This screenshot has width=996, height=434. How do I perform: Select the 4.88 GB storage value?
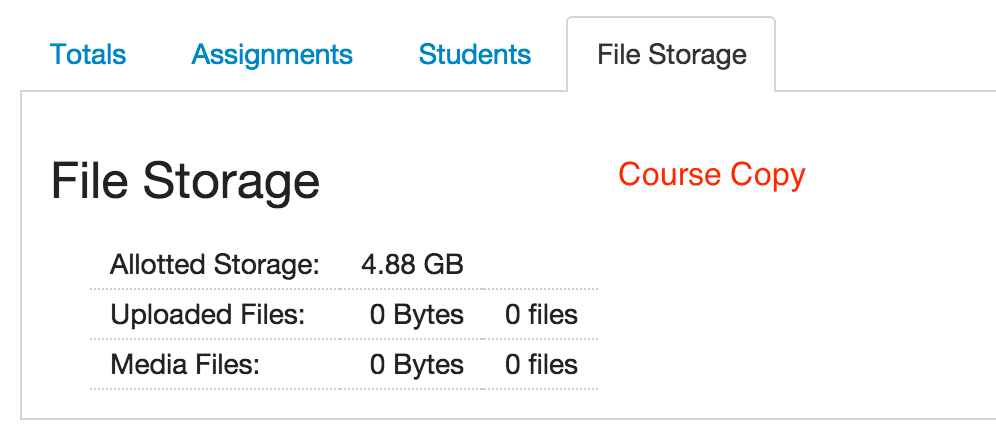click(412, 266)
